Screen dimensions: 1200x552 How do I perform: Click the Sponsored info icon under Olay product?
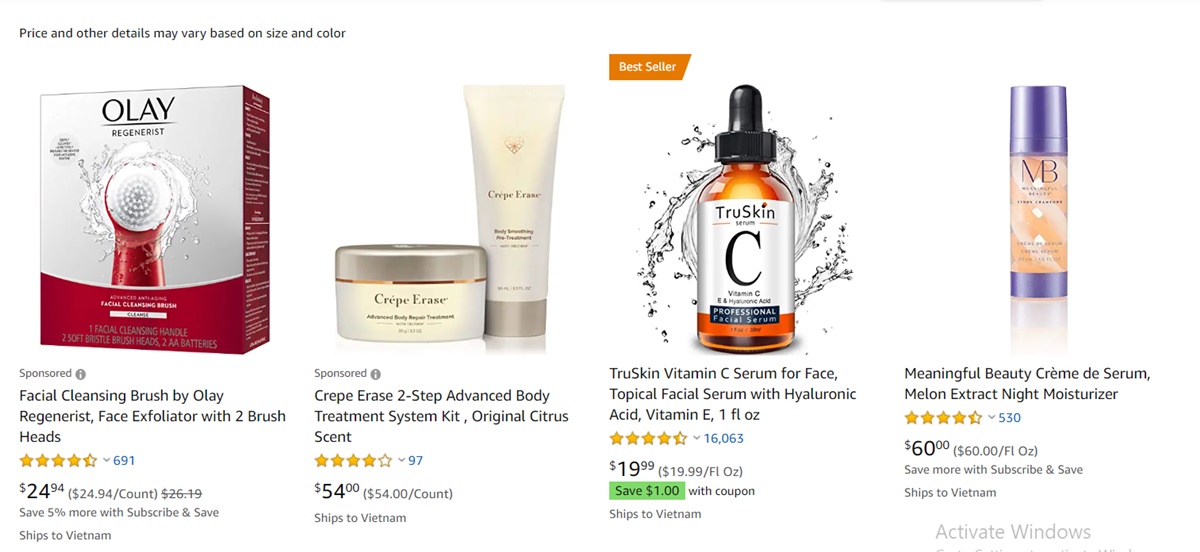(x=81, y=374)
